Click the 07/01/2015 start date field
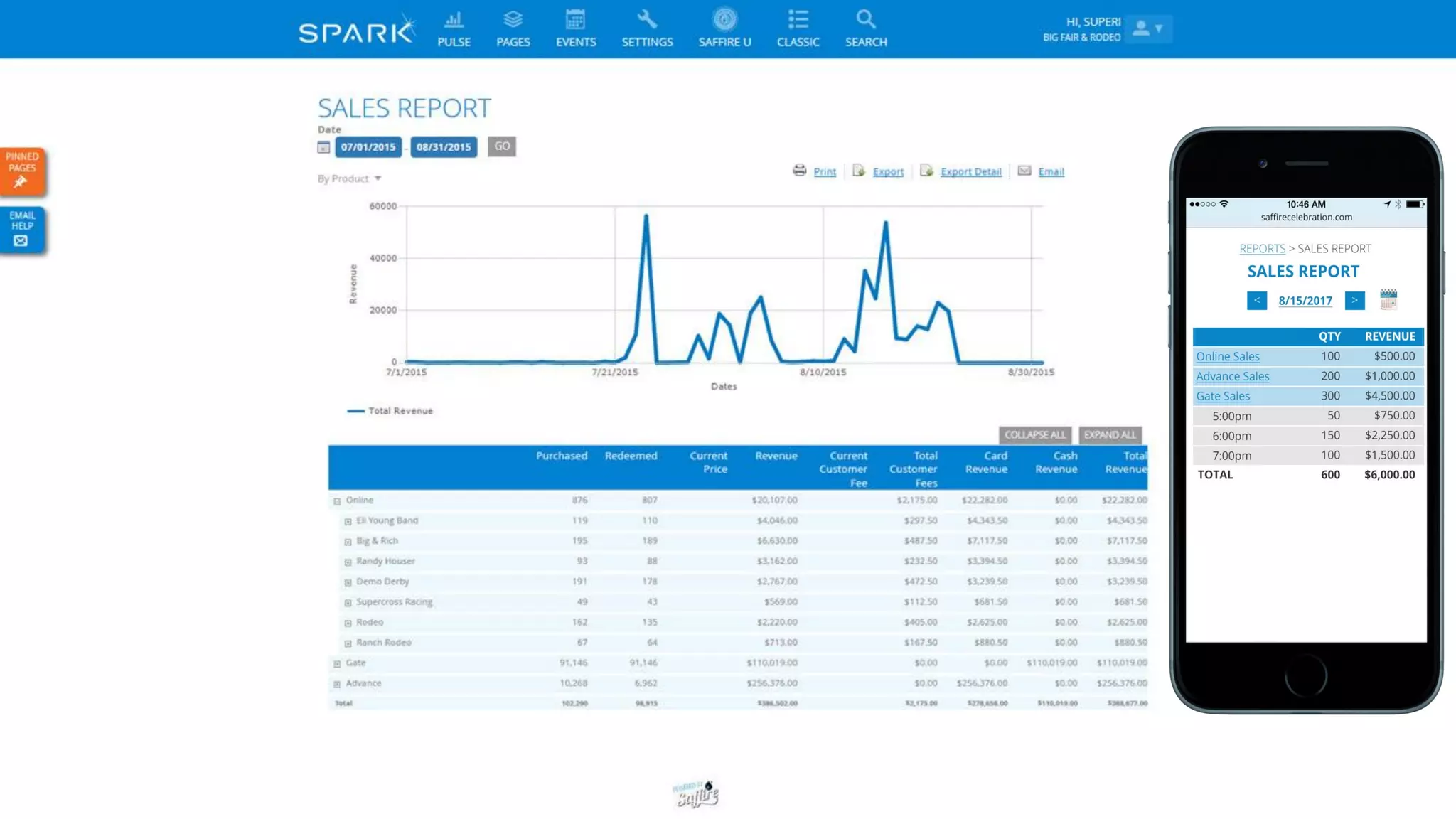 [x=368, y=147]
